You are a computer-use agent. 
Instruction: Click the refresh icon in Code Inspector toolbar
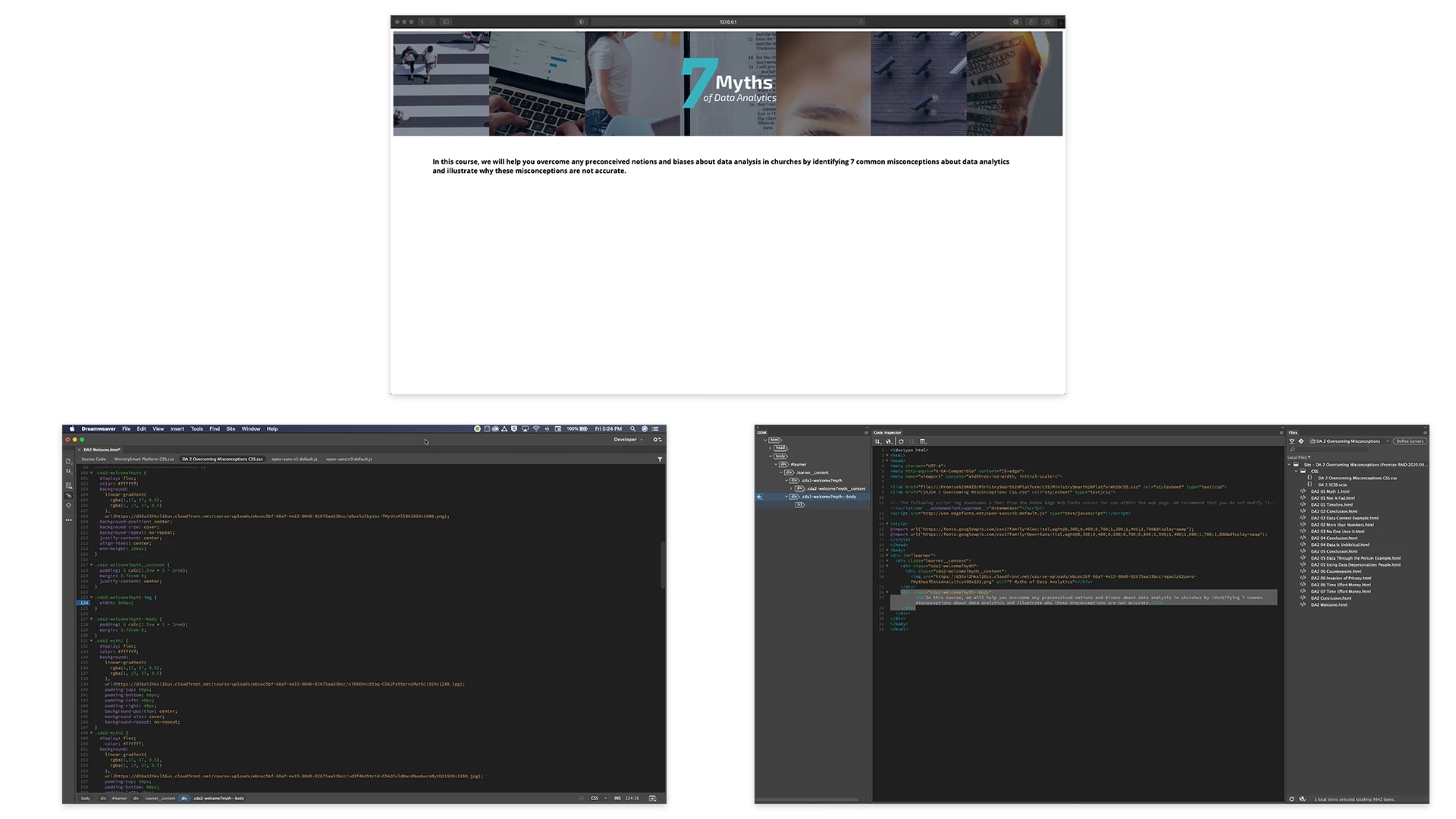[901, 441]
